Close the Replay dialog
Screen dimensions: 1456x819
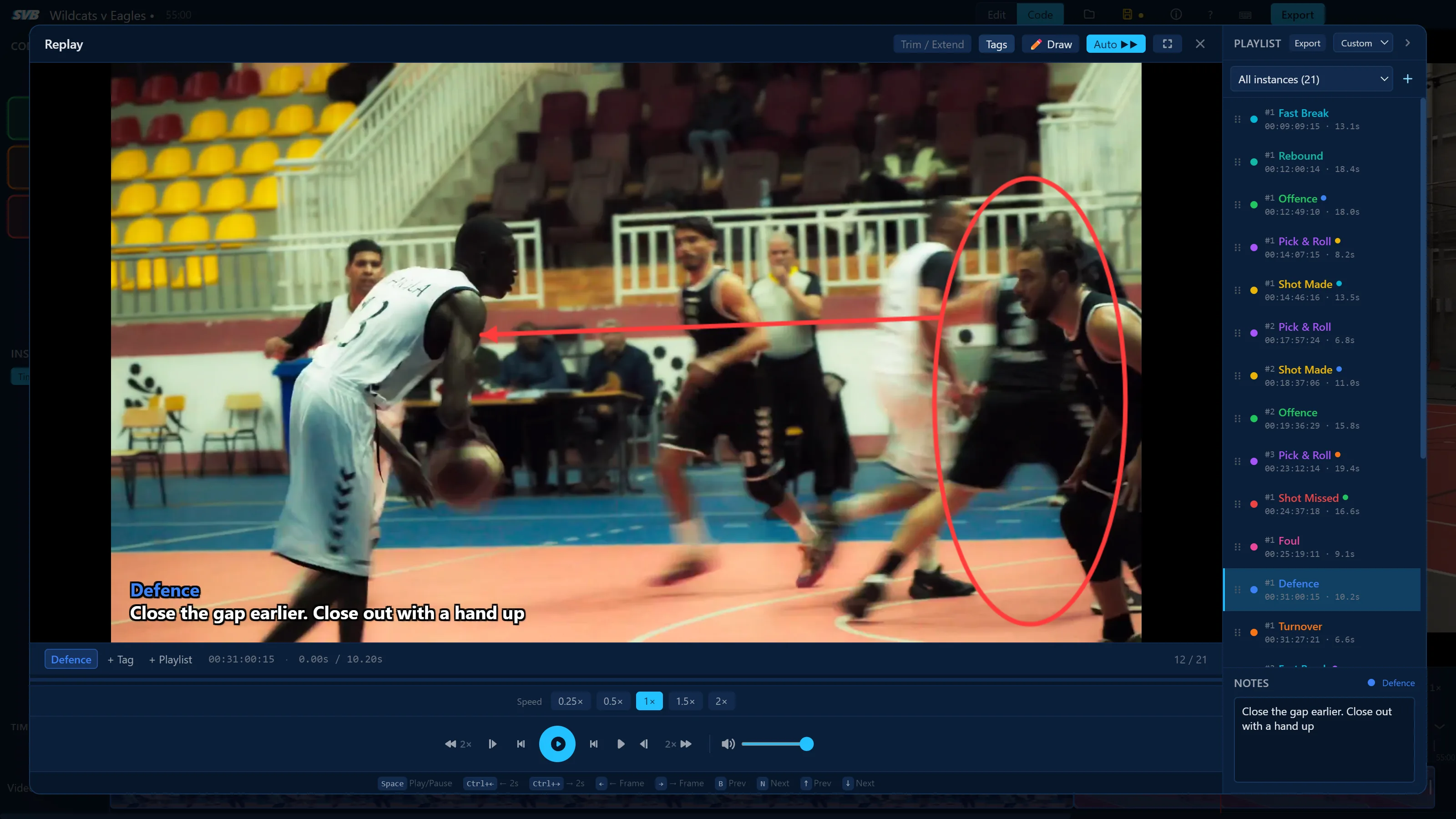[x=1200, y=44]
